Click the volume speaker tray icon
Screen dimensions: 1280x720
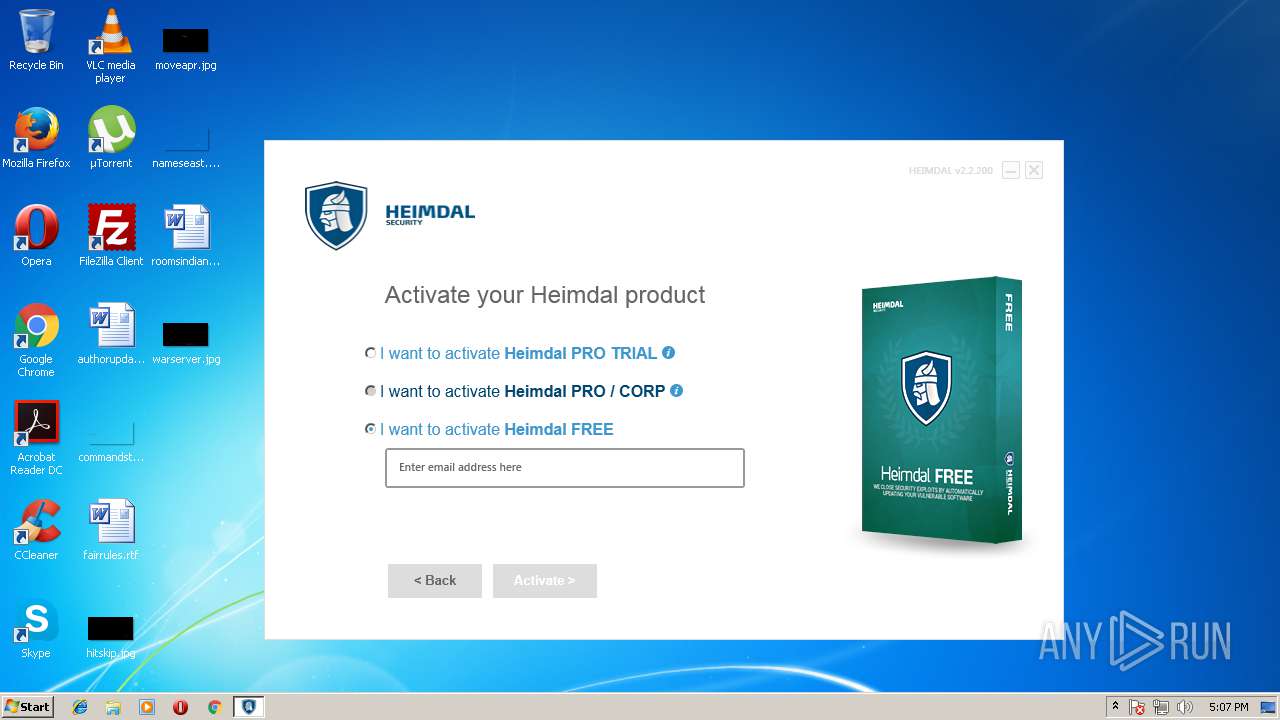click(x=1185, y=707)
